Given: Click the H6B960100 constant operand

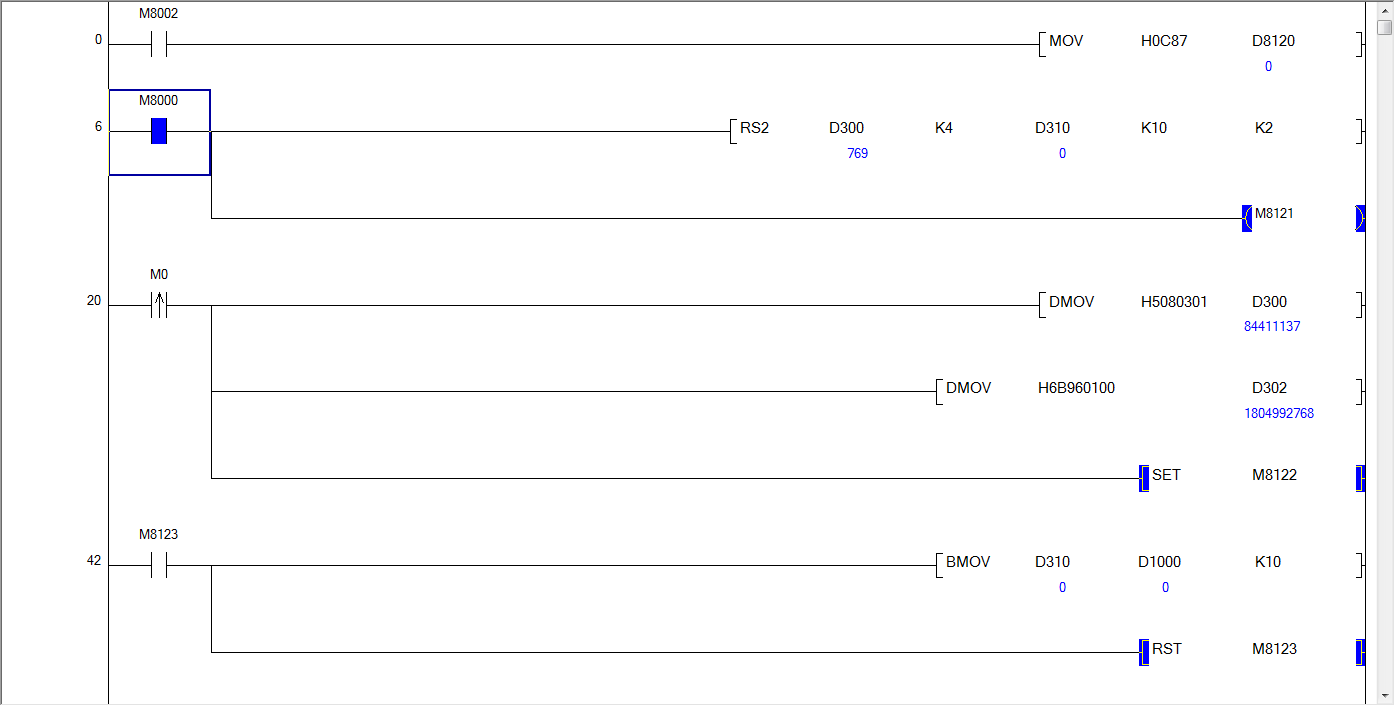Looking at the screenshot, I should (x=1076, y=388).
